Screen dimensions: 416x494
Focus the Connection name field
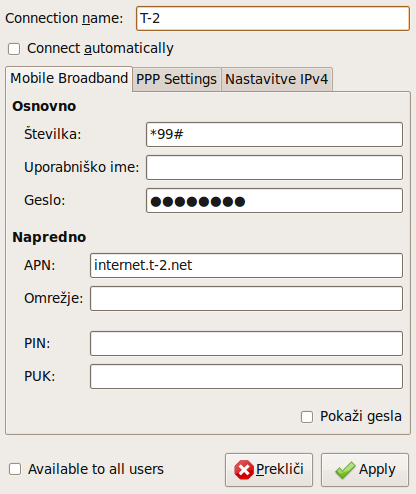pyautogui.click(x=273, y=18)
